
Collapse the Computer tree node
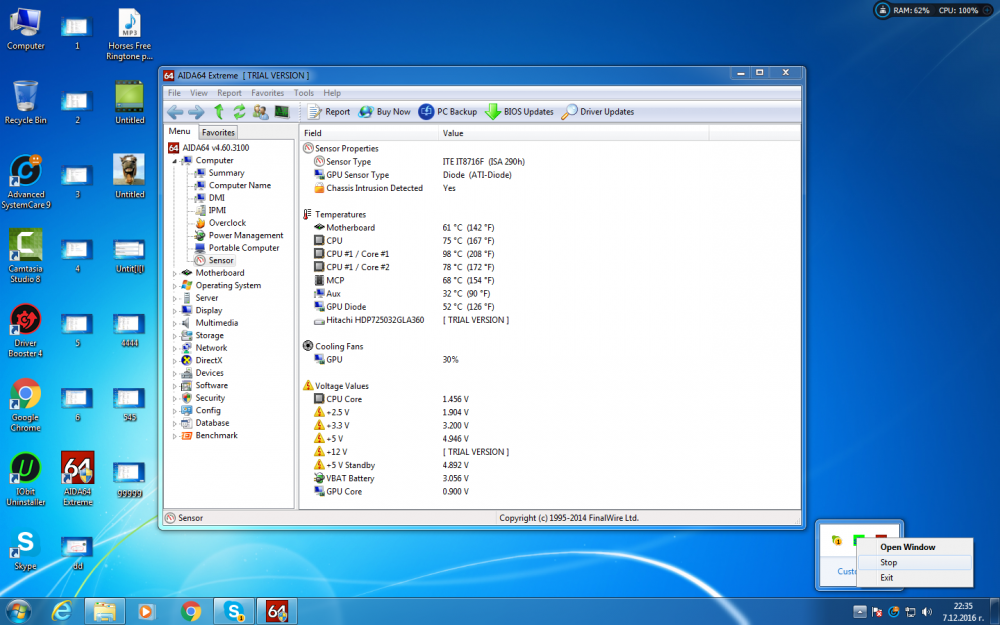coord(174,161)
